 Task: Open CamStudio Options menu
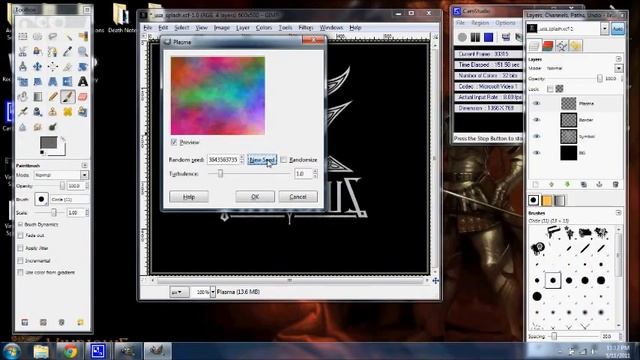coord(505,23)
